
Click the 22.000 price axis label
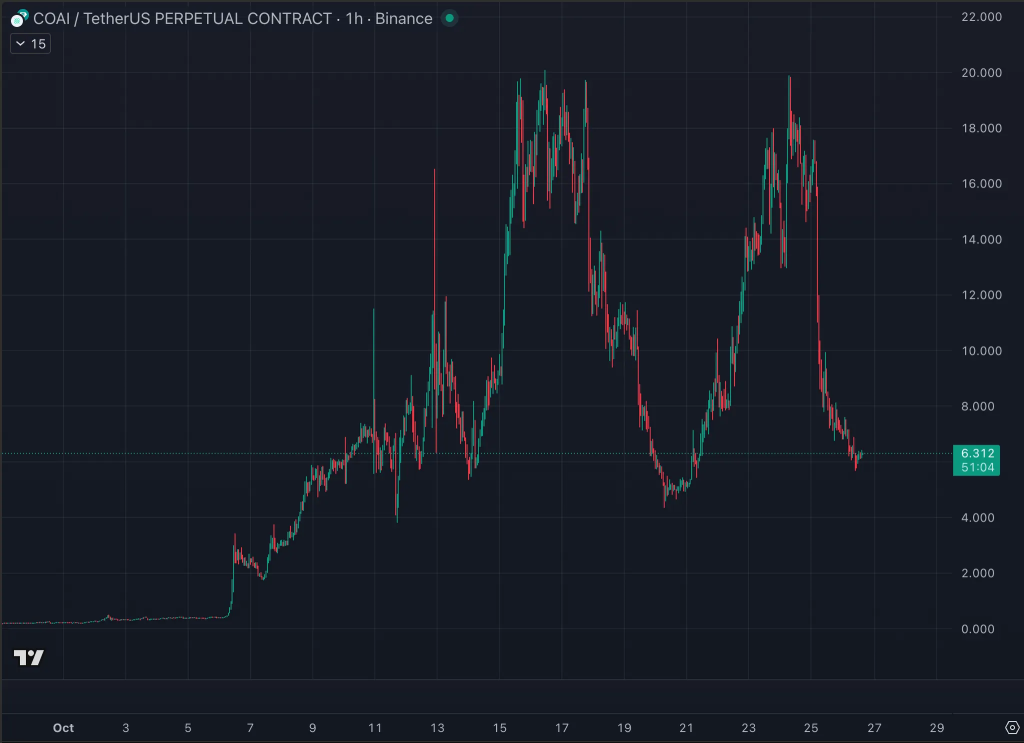(x=980, y=17)
